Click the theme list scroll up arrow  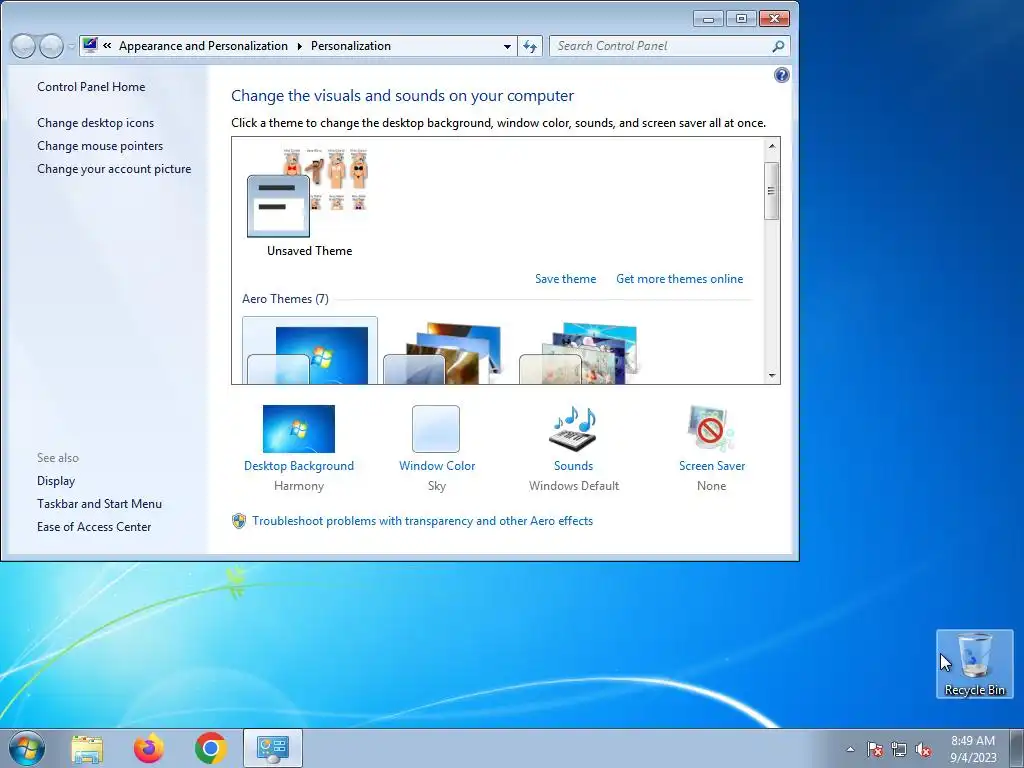click(772, 146)
